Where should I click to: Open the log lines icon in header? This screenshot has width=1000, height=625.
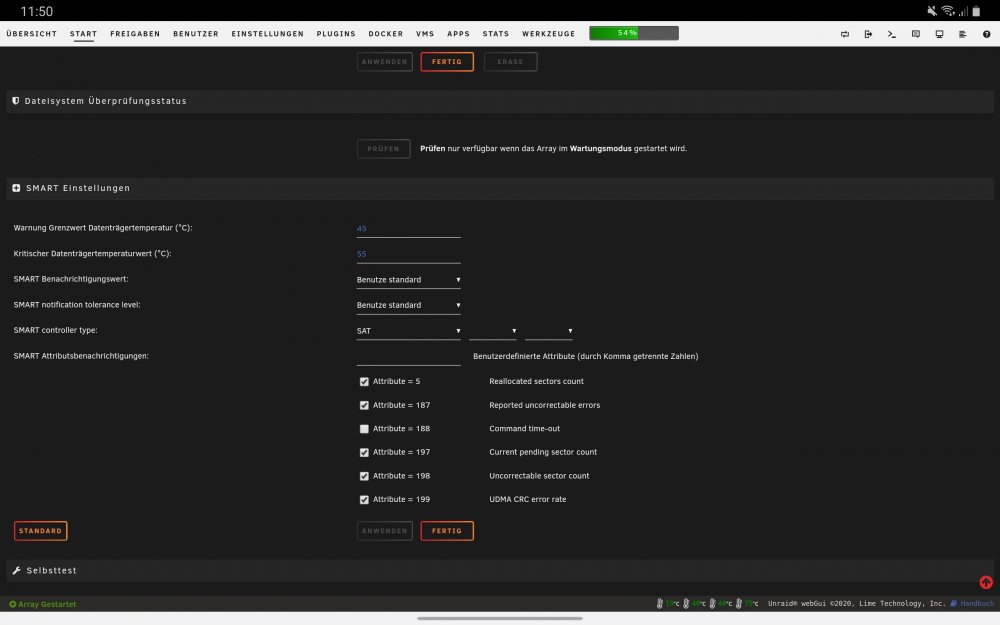click(962, 34)
